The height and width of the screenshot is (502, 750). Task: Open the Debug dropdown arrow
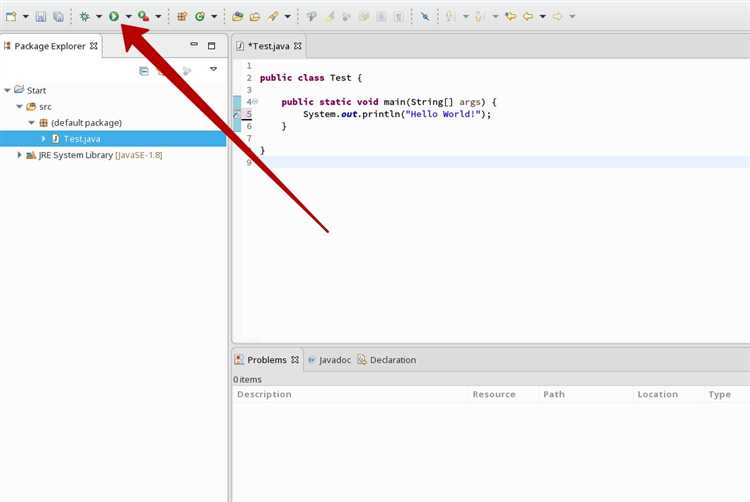[x=98, y=16]
